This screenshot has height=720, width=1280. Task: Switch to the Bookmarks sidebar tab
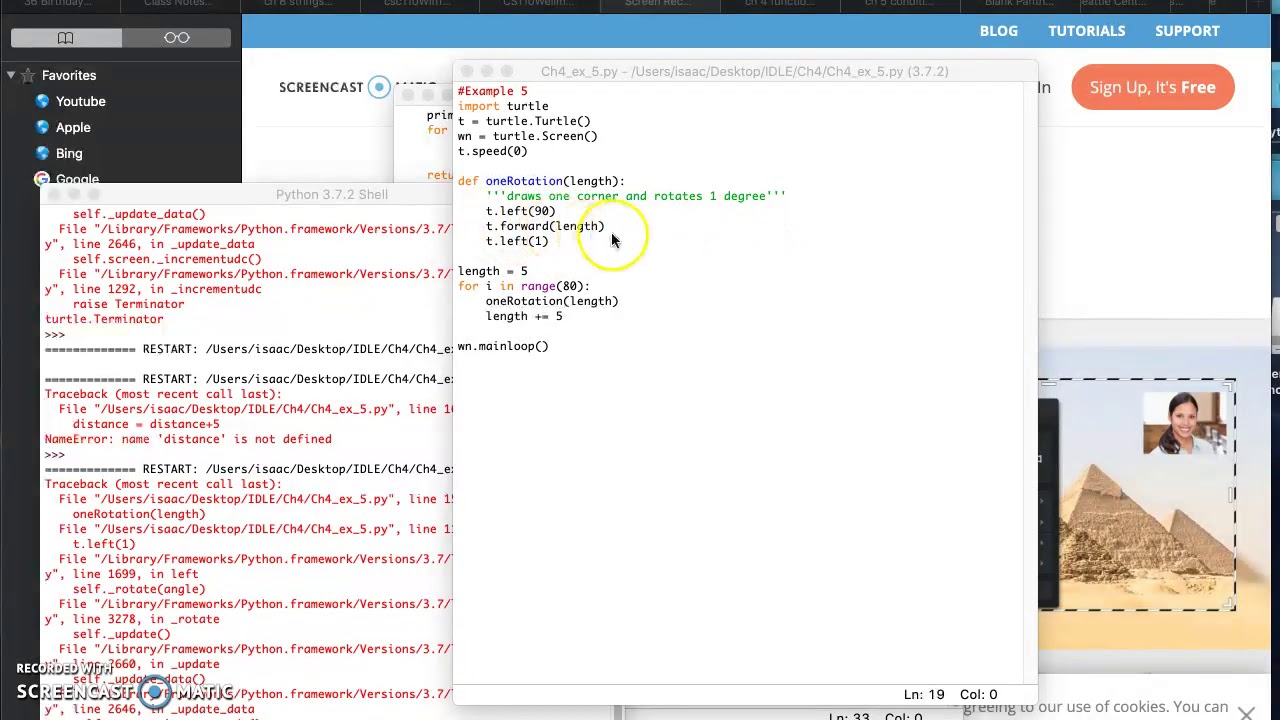pyautogui.click(x=66, y=38)
